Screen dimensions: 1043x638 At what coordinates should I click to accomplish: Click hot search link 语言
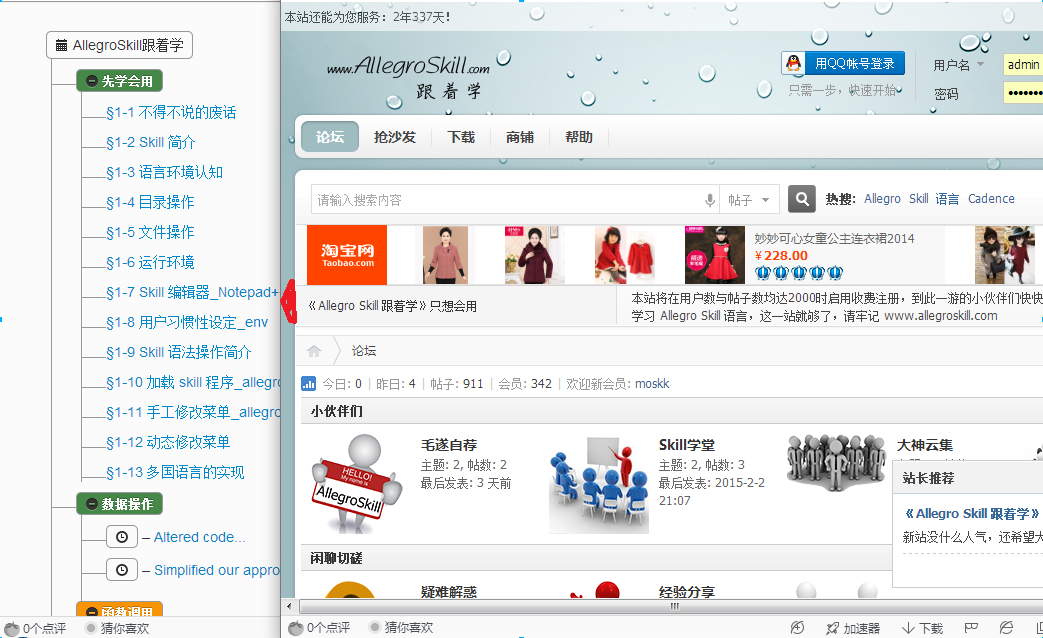(x=947, y=199)
